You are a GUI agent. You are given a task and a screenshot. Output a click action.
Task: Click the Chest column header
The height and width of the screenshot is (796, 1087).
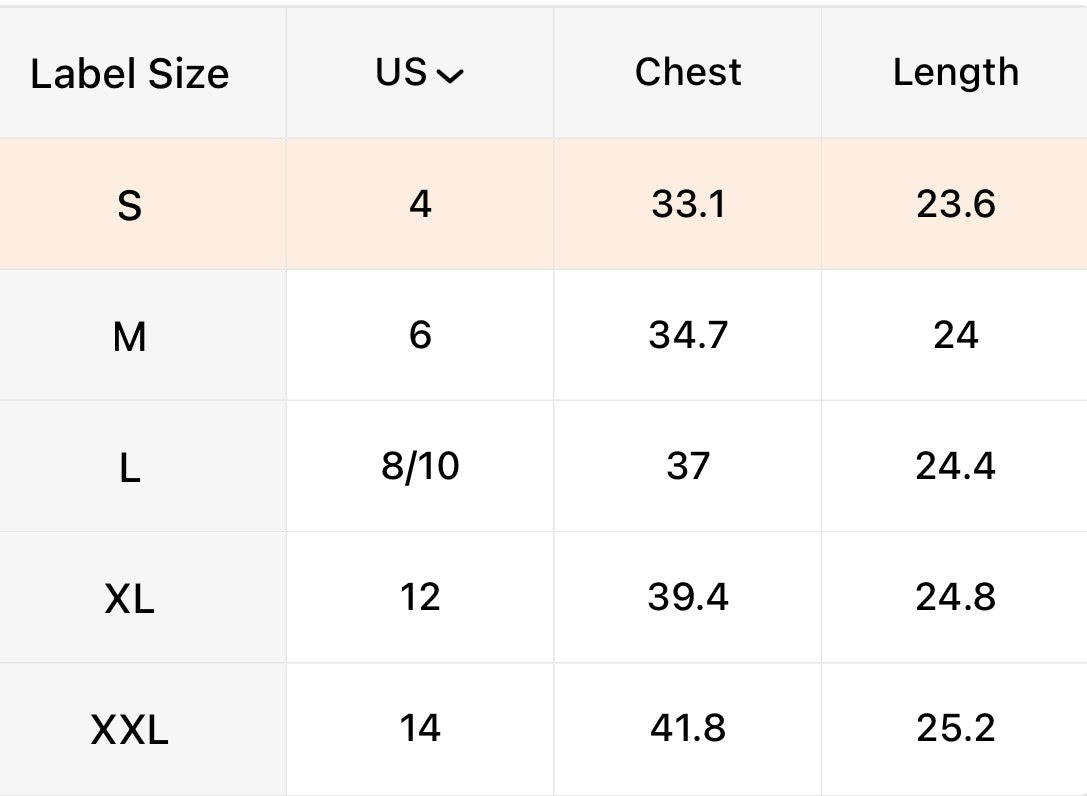coord(688,72)
